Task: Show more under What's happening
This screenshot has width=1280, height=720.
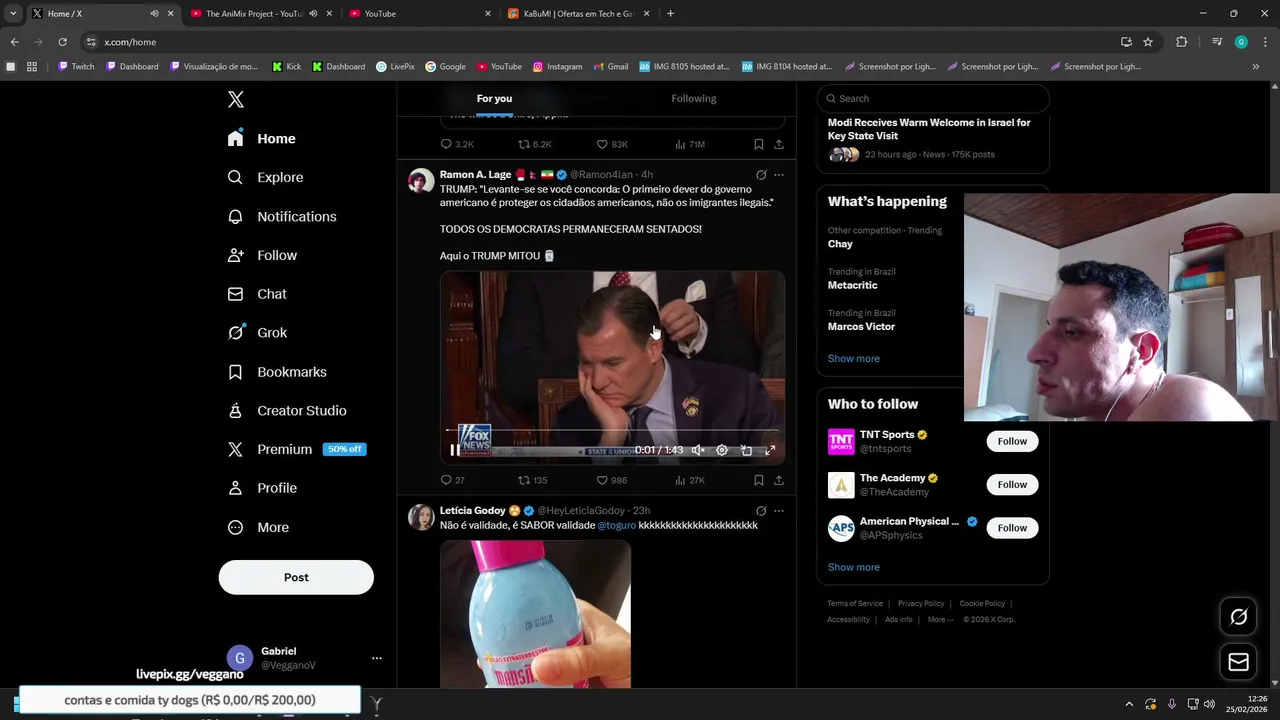Action: coord(854,358)
